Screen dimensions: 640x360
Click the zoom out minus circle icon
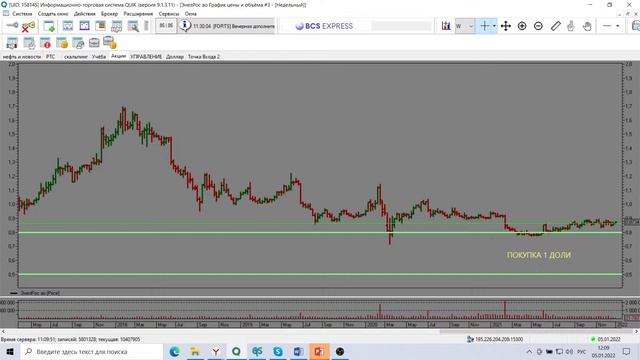(x=538, y=26)
